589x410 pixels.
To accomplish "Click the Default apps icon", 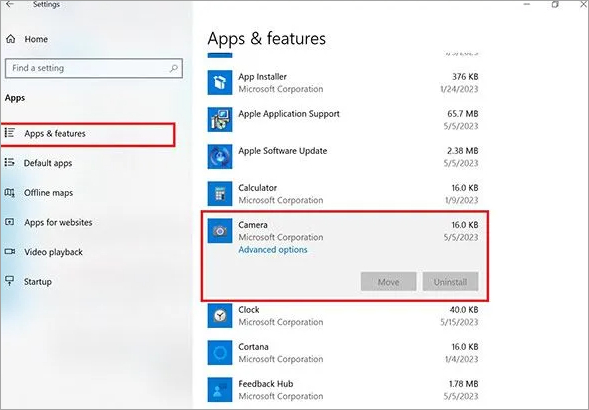I will (x=9, y=162).
